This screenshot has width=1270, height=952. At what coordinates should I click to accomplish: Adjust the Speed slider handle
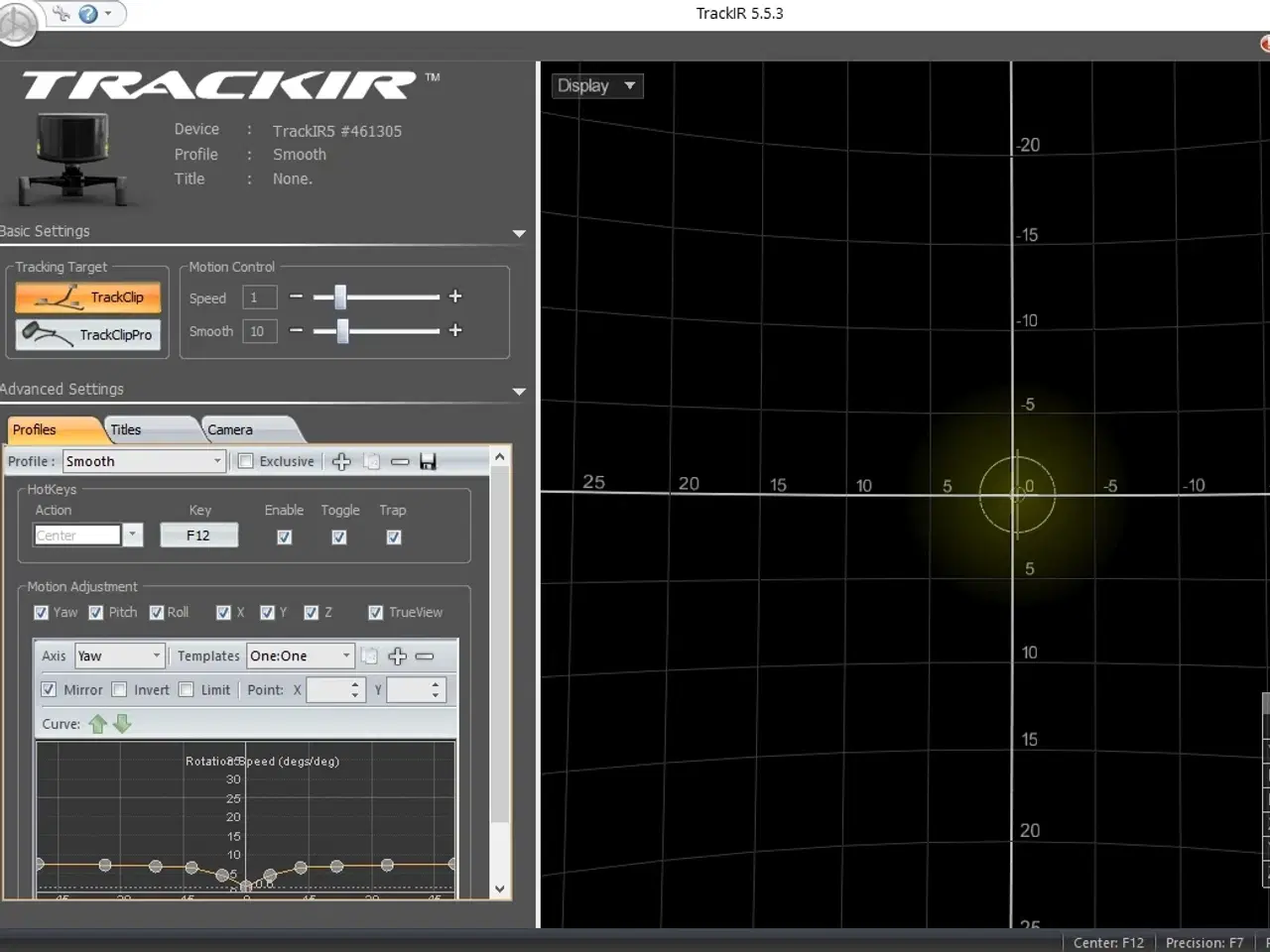pyautogui.click(x=340, y=297)
